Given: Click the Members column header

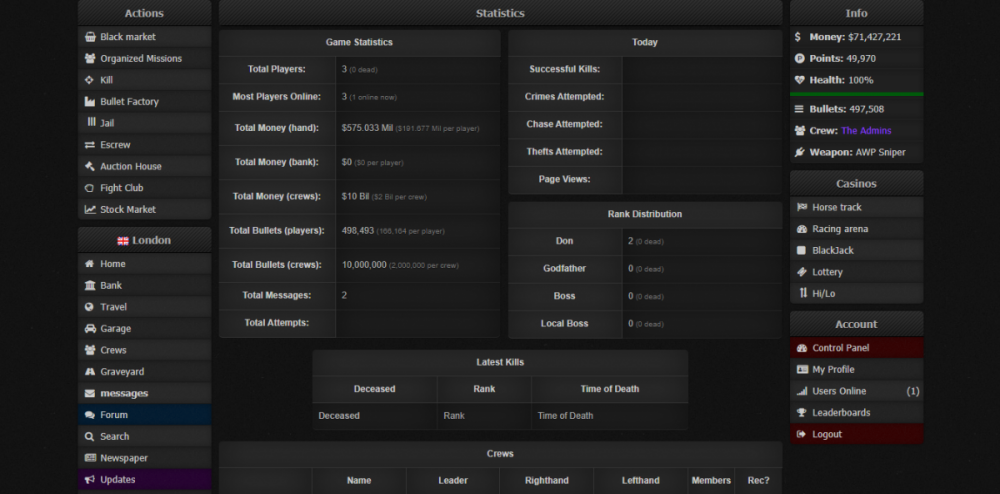Looking at the screenshot, I should (711, 481).
